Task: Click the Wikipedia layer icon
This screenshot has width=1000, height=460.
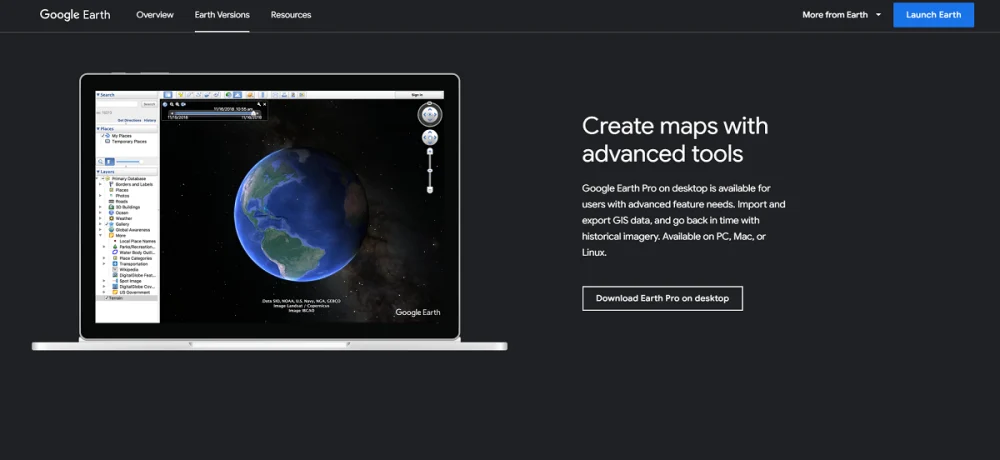Action: coord(115,269)
